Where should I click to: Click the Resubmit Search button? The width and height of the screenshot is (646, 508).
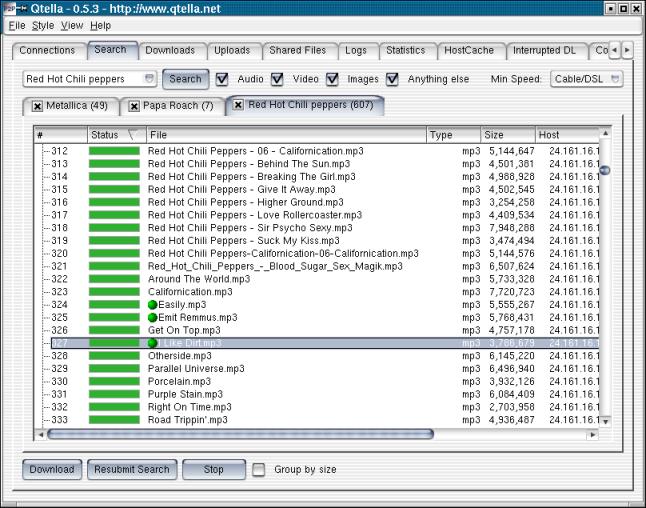click(132, 469)
